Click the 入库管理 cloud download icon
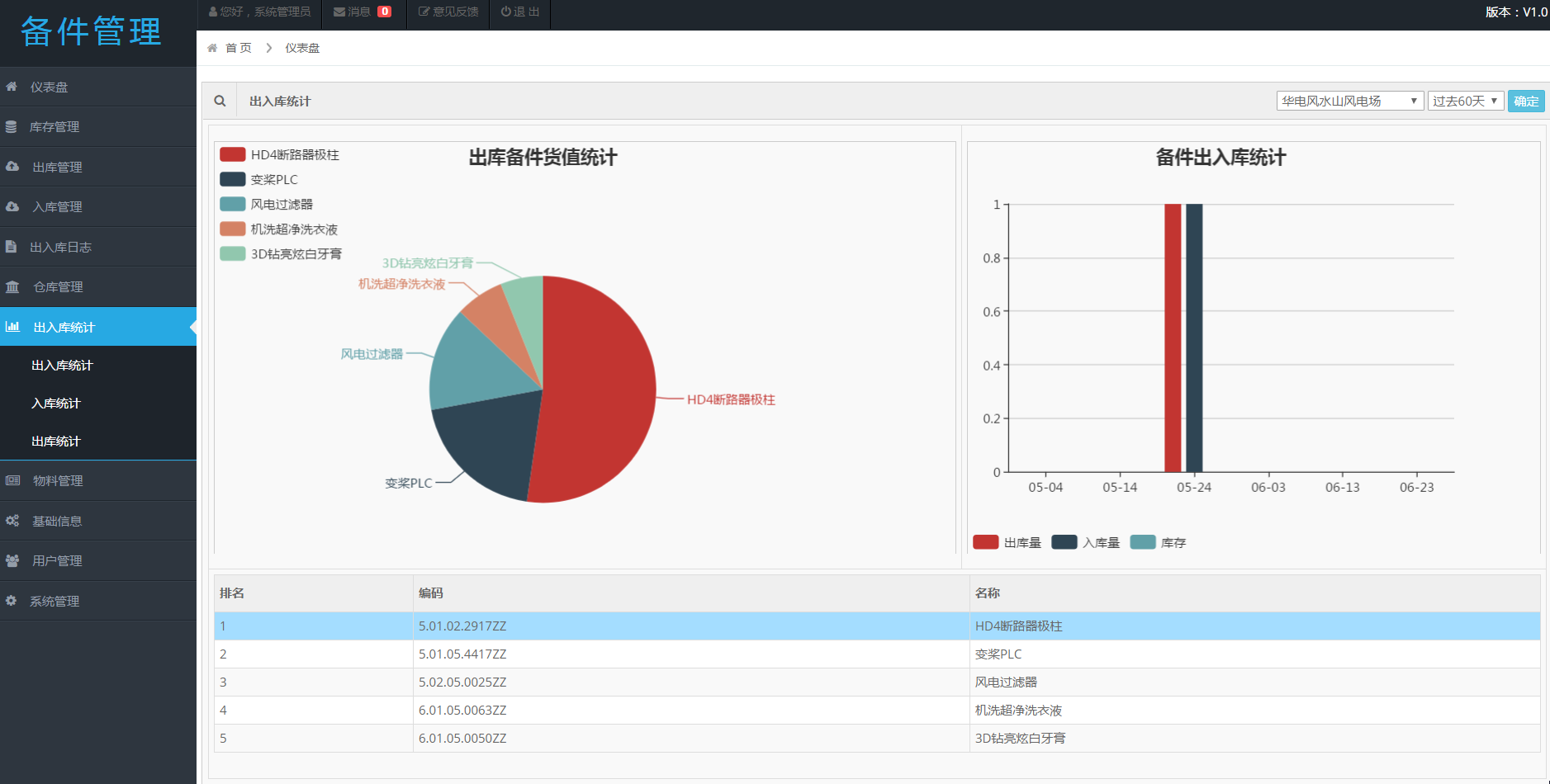The width and height of the screenshot is (1550, 784). (12, 206)
